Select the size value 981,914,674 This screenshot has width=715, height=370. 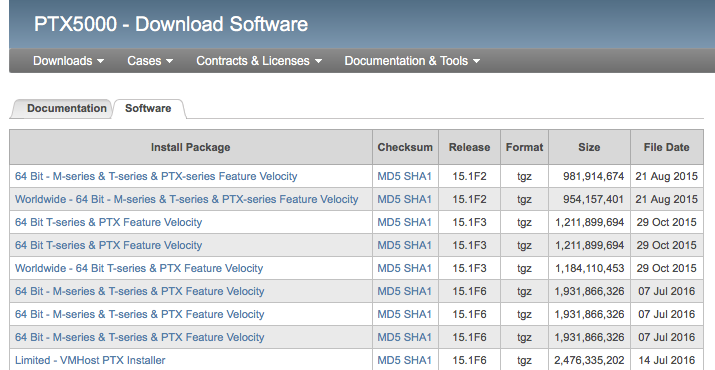coord(593,177)
